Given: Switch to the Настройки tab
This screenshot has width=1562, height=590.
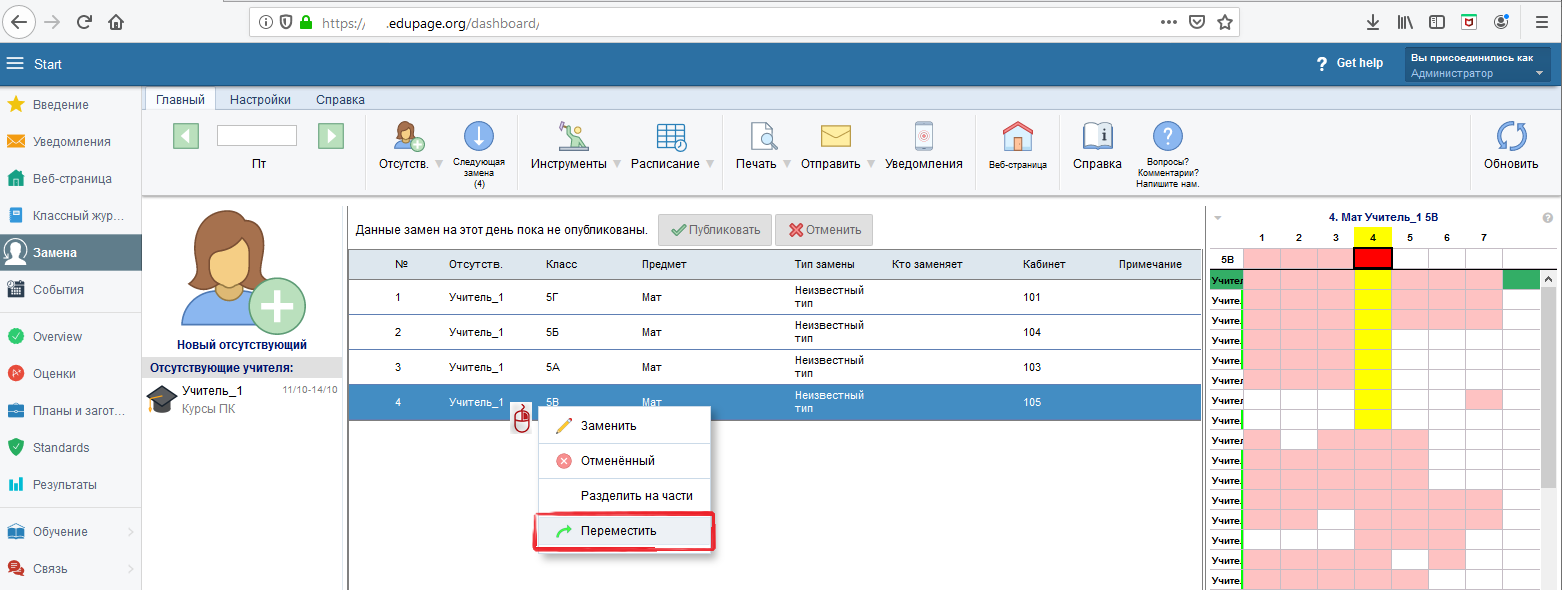Looking at the screenshot, I should coord(260,100).
